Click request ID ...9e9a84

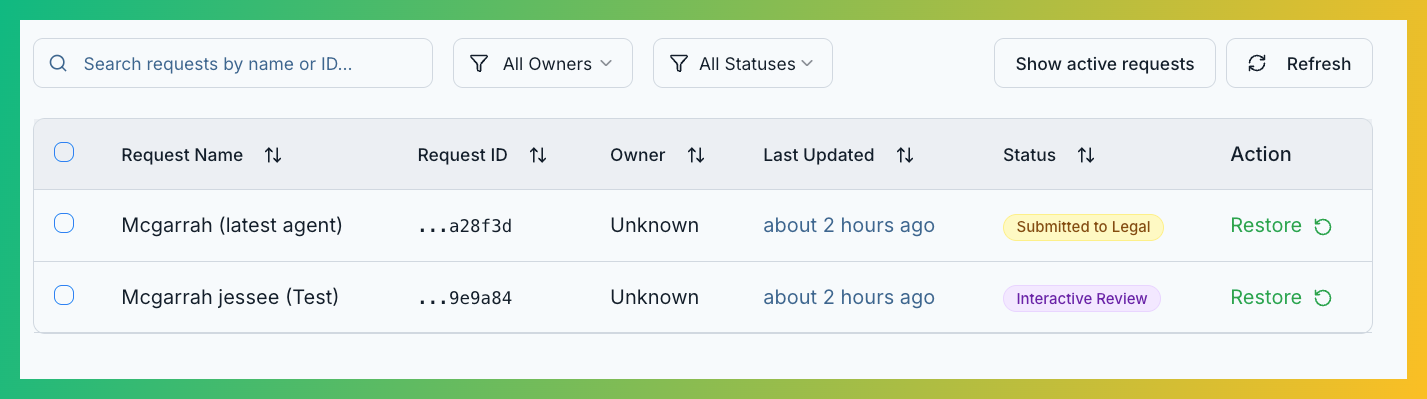click(x=465, y=297)
